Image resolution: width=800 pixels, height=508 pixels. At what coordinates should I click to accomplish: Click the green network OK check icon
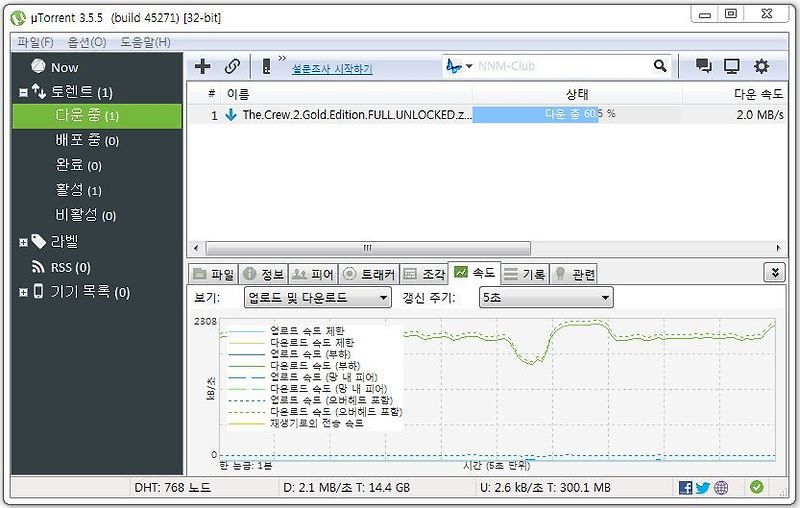tap(757, 487)
